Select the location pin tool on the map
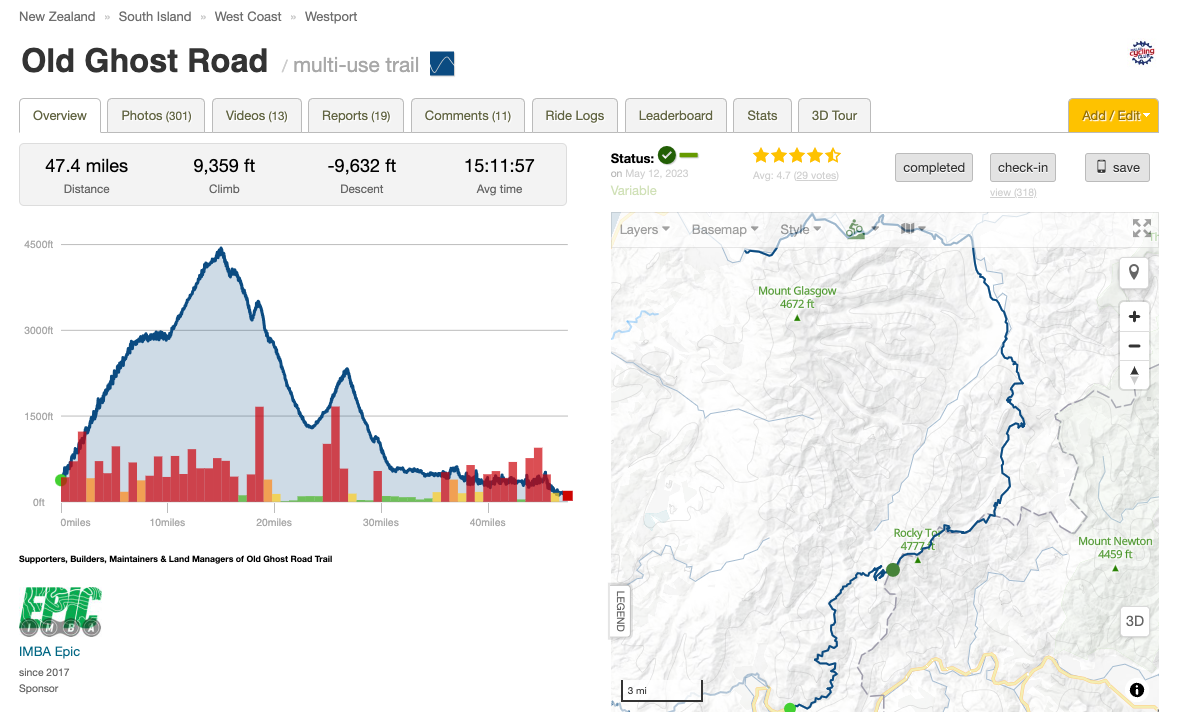1188x722 pixels. 1134,272
